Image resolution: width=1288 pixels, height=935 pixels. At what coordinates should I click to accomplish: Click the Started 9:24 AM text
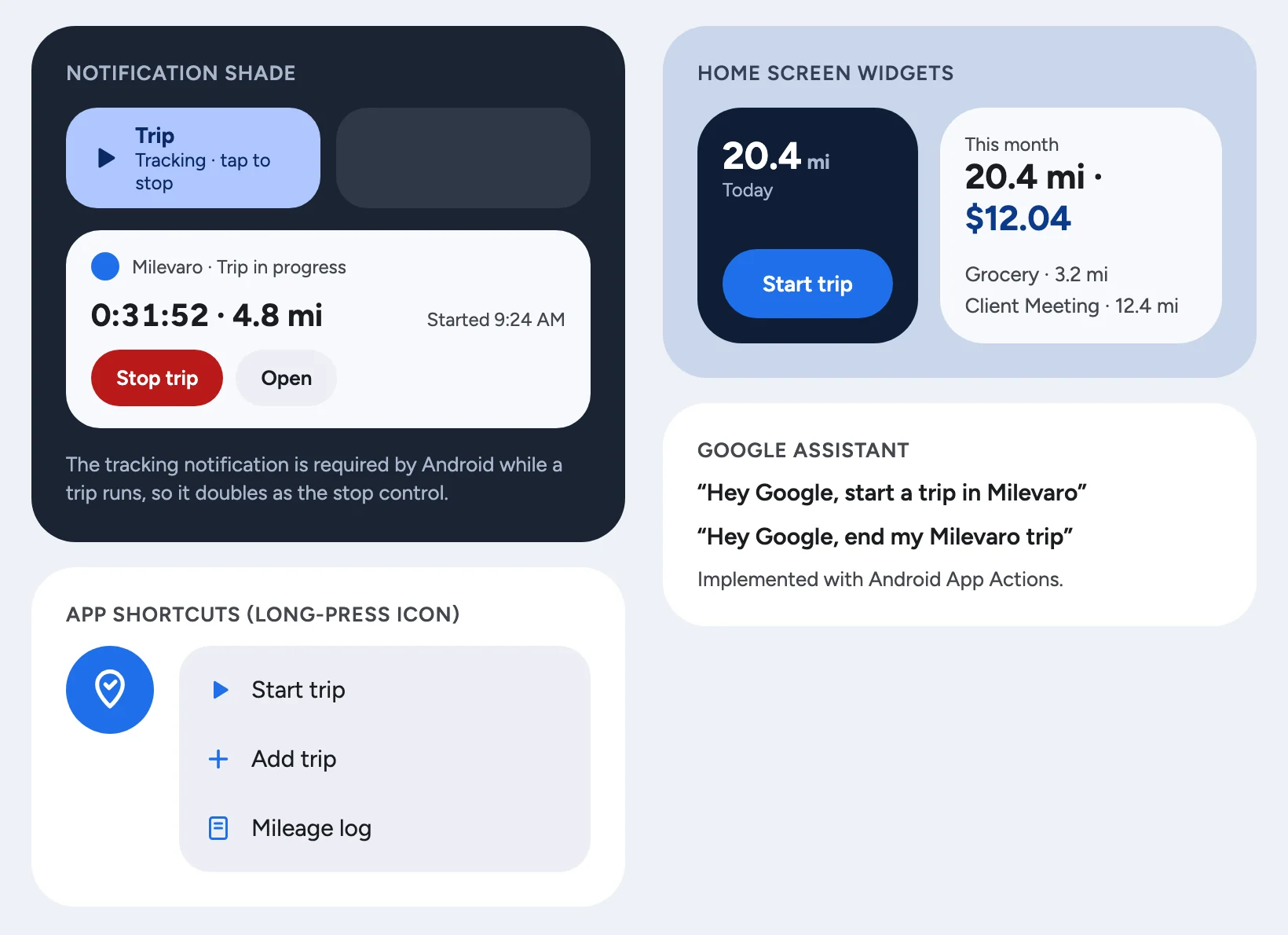496,320
